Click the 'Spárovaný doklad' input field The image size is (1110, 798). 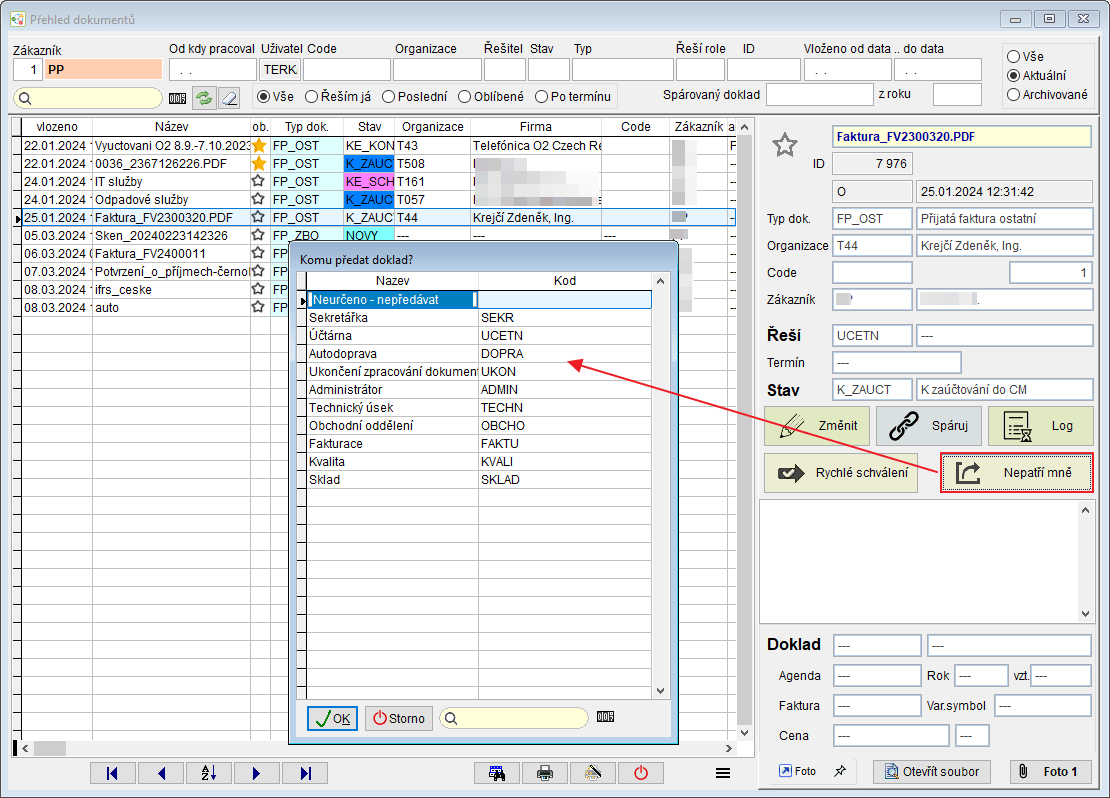pyautogui.click(x=820, y=94)
